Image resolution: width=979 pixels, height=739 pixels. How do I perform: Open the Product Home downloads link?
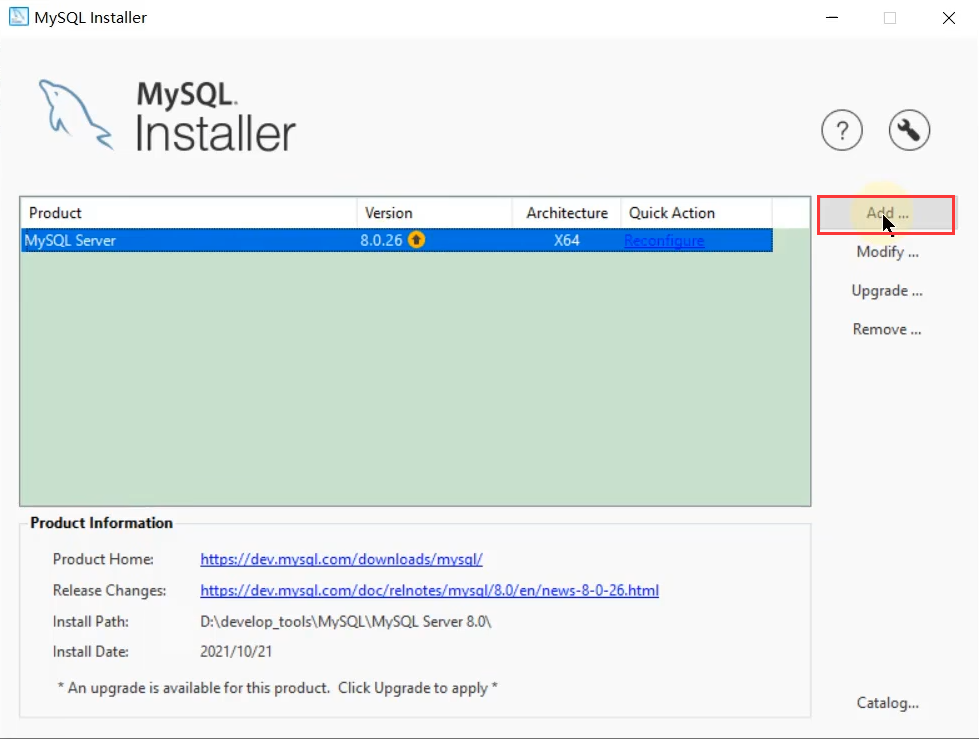(341, 559)
